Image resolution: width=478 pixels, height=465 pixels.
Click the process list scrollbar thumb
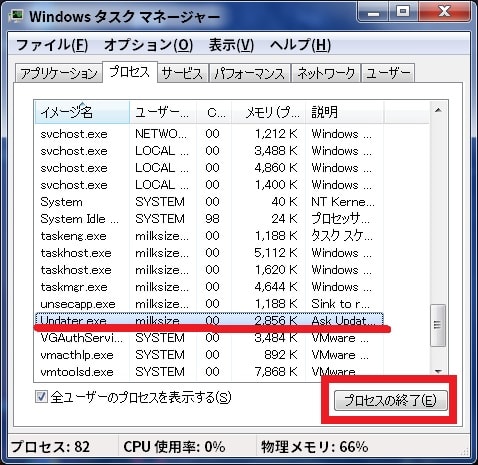[438, 325]
